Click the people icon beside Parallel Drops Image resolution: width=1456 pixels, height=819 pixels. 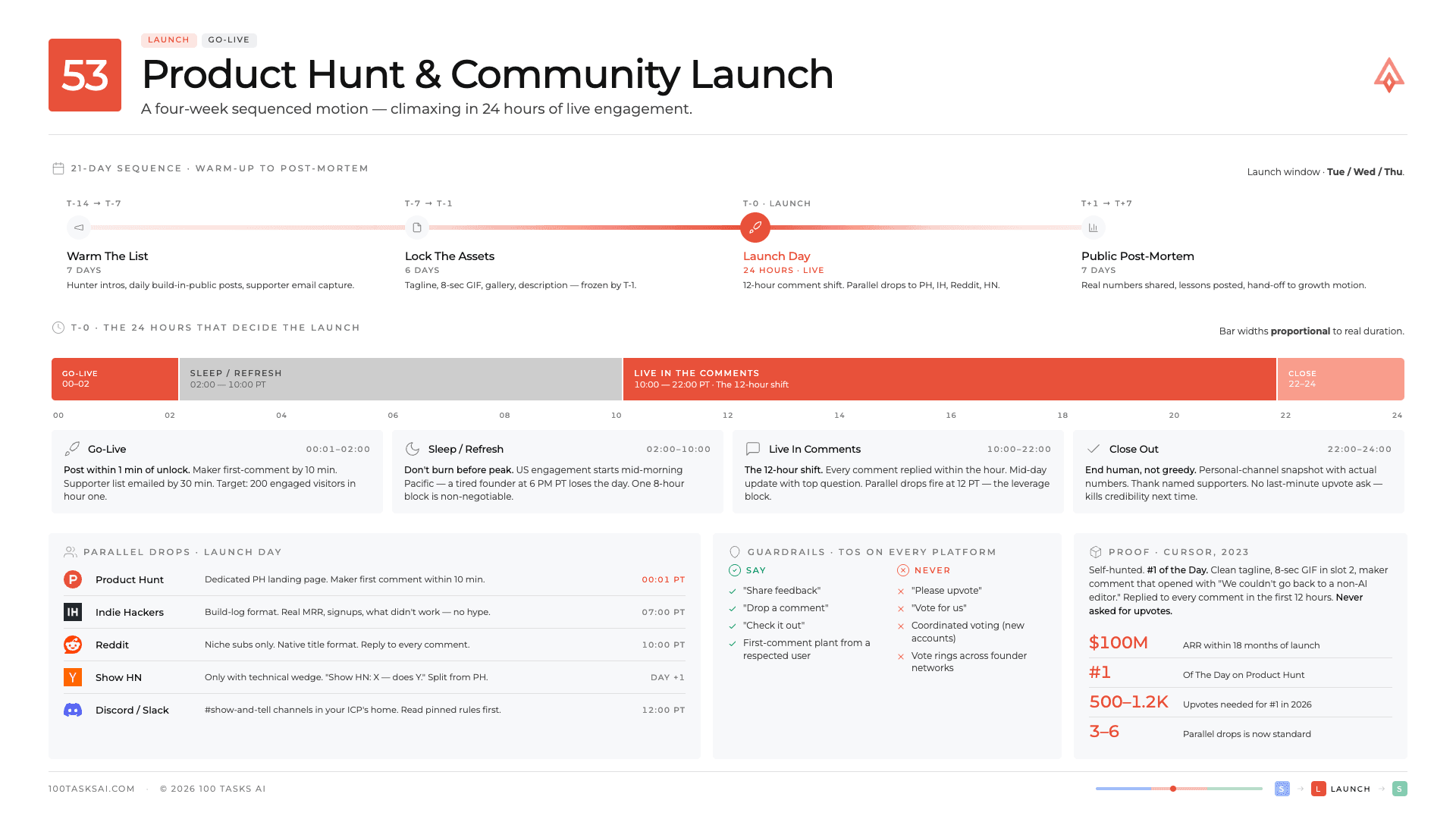[x=71, y=552]
